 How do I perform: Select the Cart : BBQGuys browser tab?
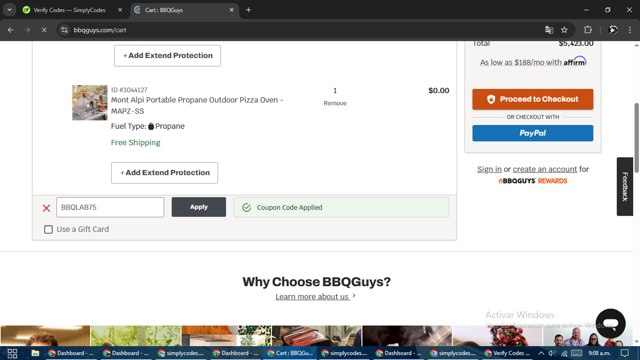pyautogui.click(x=184, y=10)
